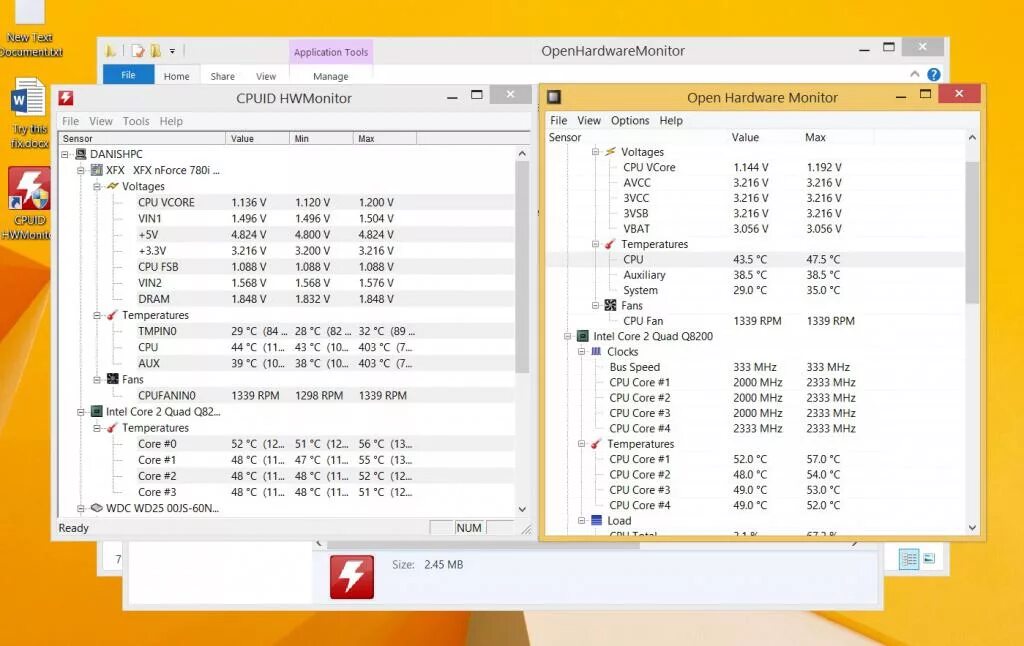Click the Min column header in HWMonitor
This screenshot has width=1024, height=646.
pos(321,138)
